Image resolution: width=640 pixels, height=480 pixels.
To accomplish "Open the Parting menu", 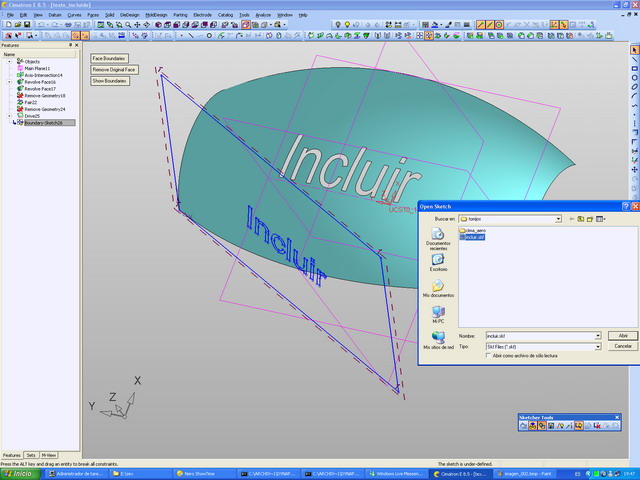I will point(180,15).
